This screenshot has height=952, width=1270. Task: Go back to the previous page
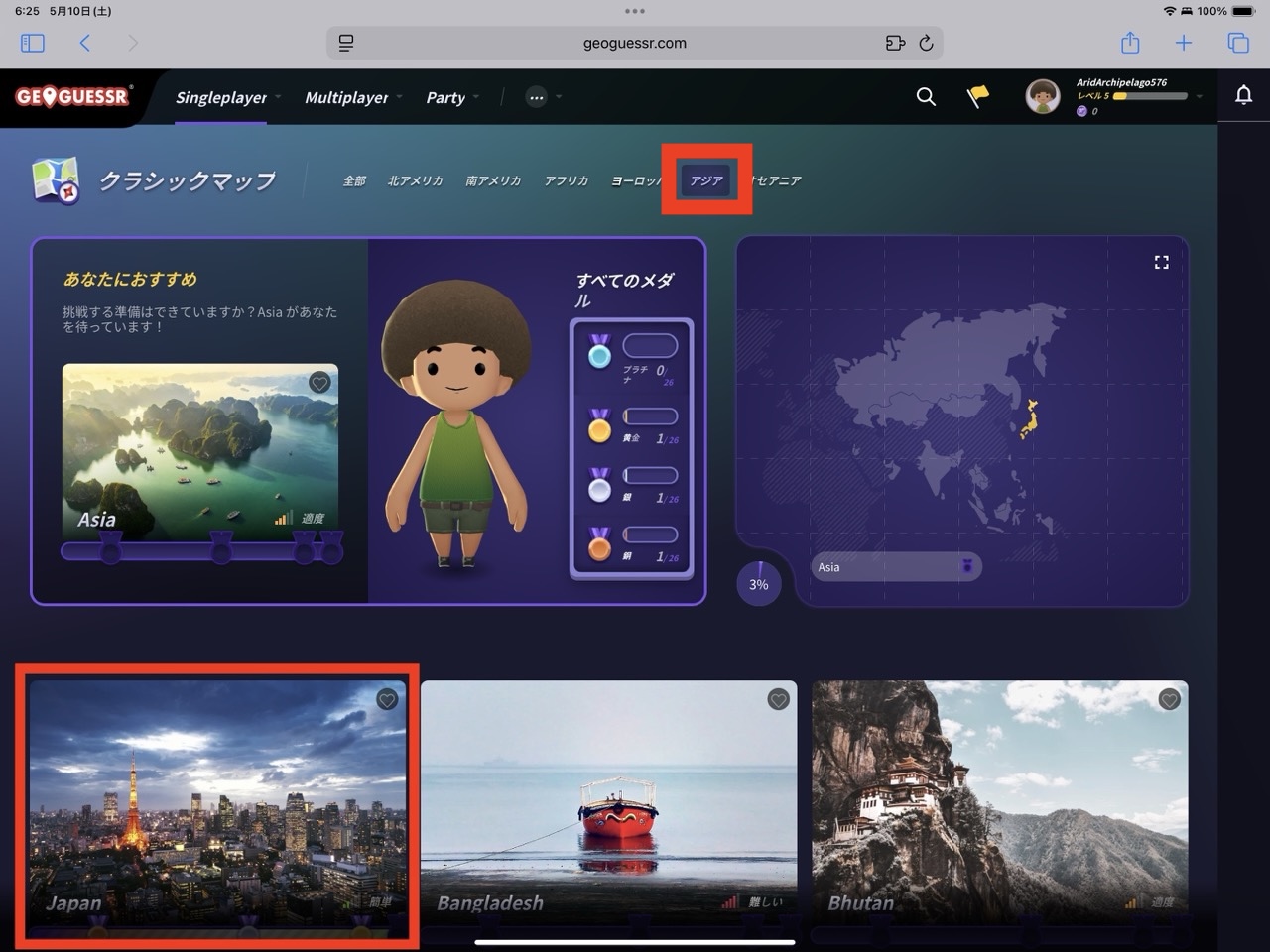(85, 43)
